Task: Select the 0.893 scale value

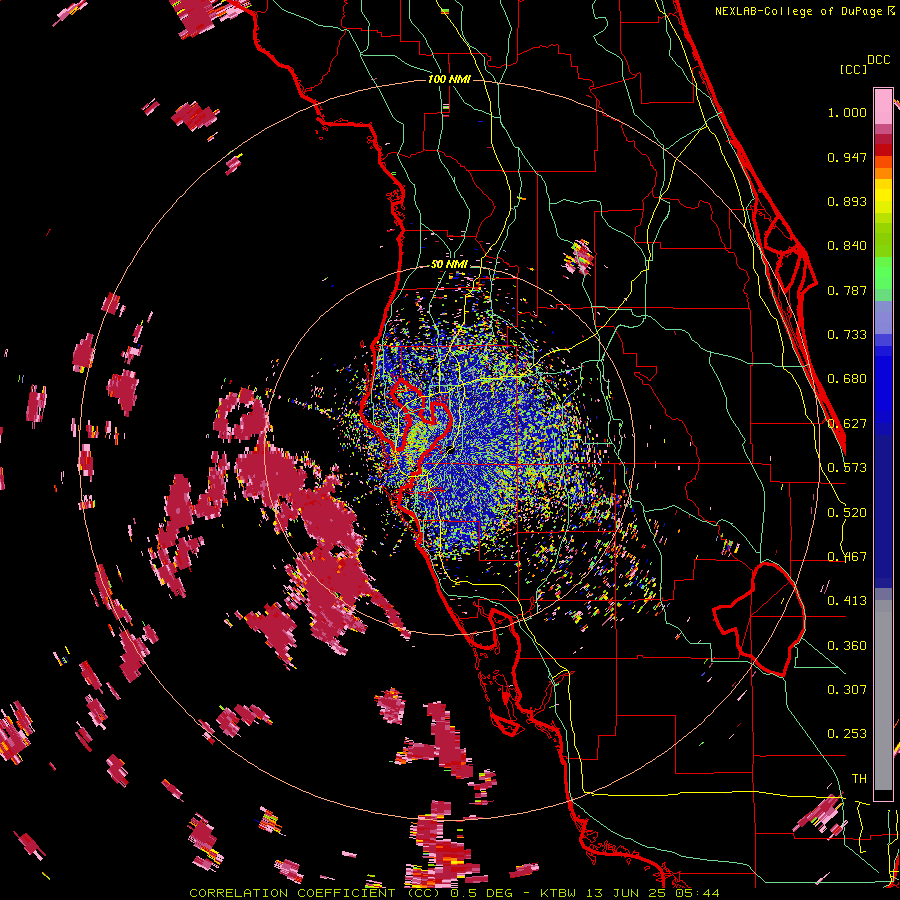Action: point(847,201)
